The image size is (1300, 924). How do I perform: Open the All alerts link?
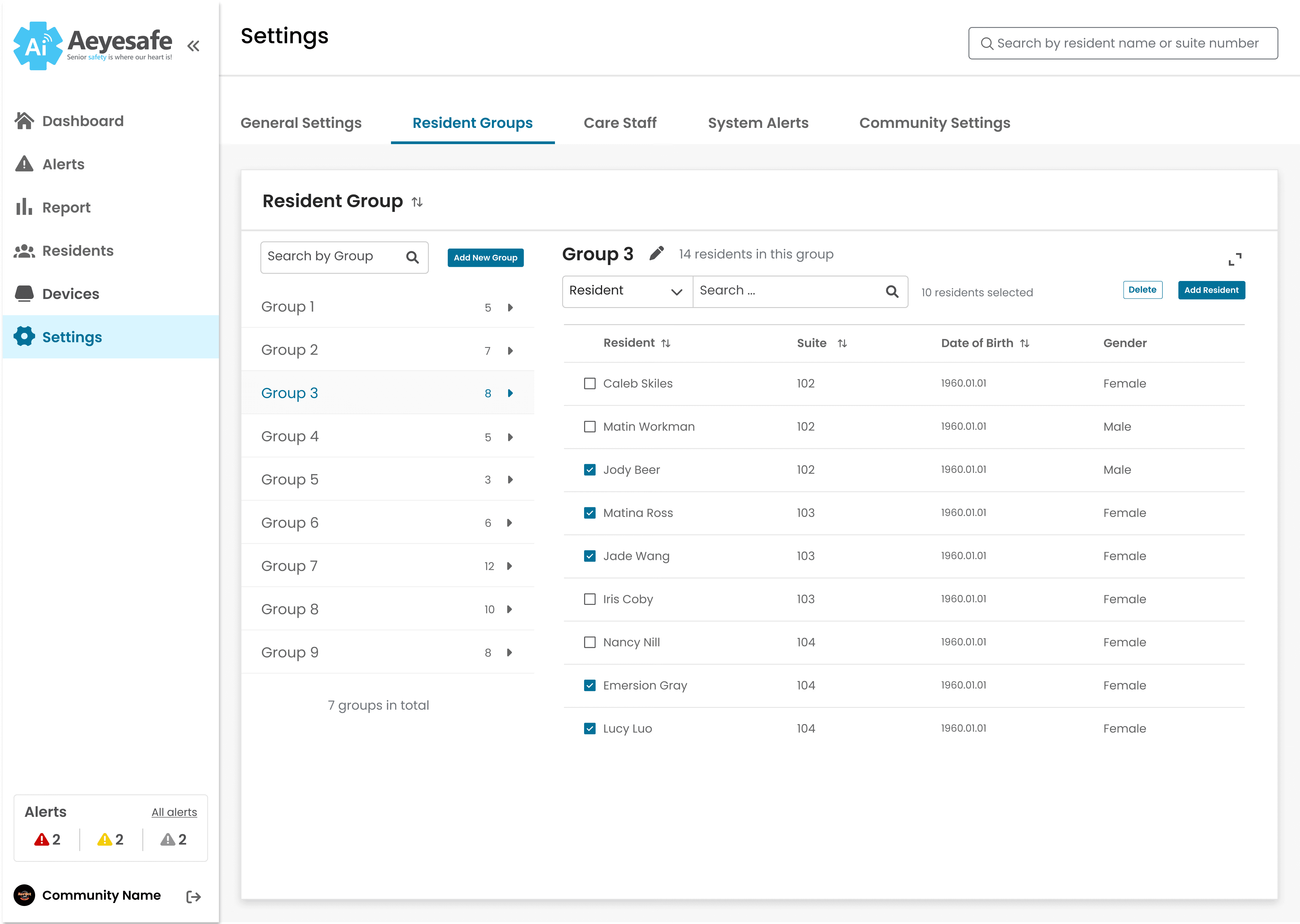pyautogui.click(x=174, y=813)
